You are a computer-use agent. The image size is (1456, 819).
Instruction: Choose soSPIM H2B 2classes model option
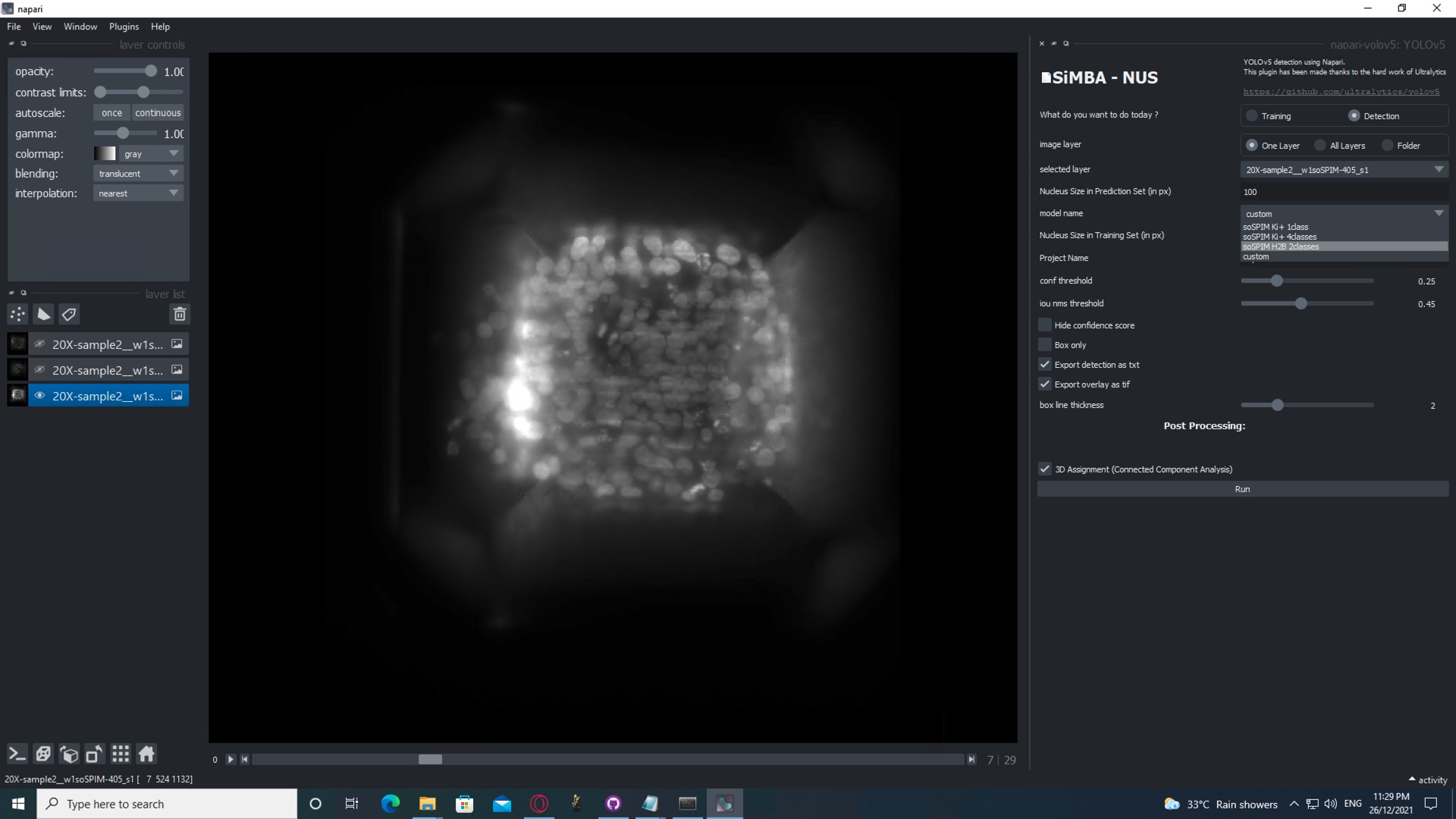[1281, 246]
